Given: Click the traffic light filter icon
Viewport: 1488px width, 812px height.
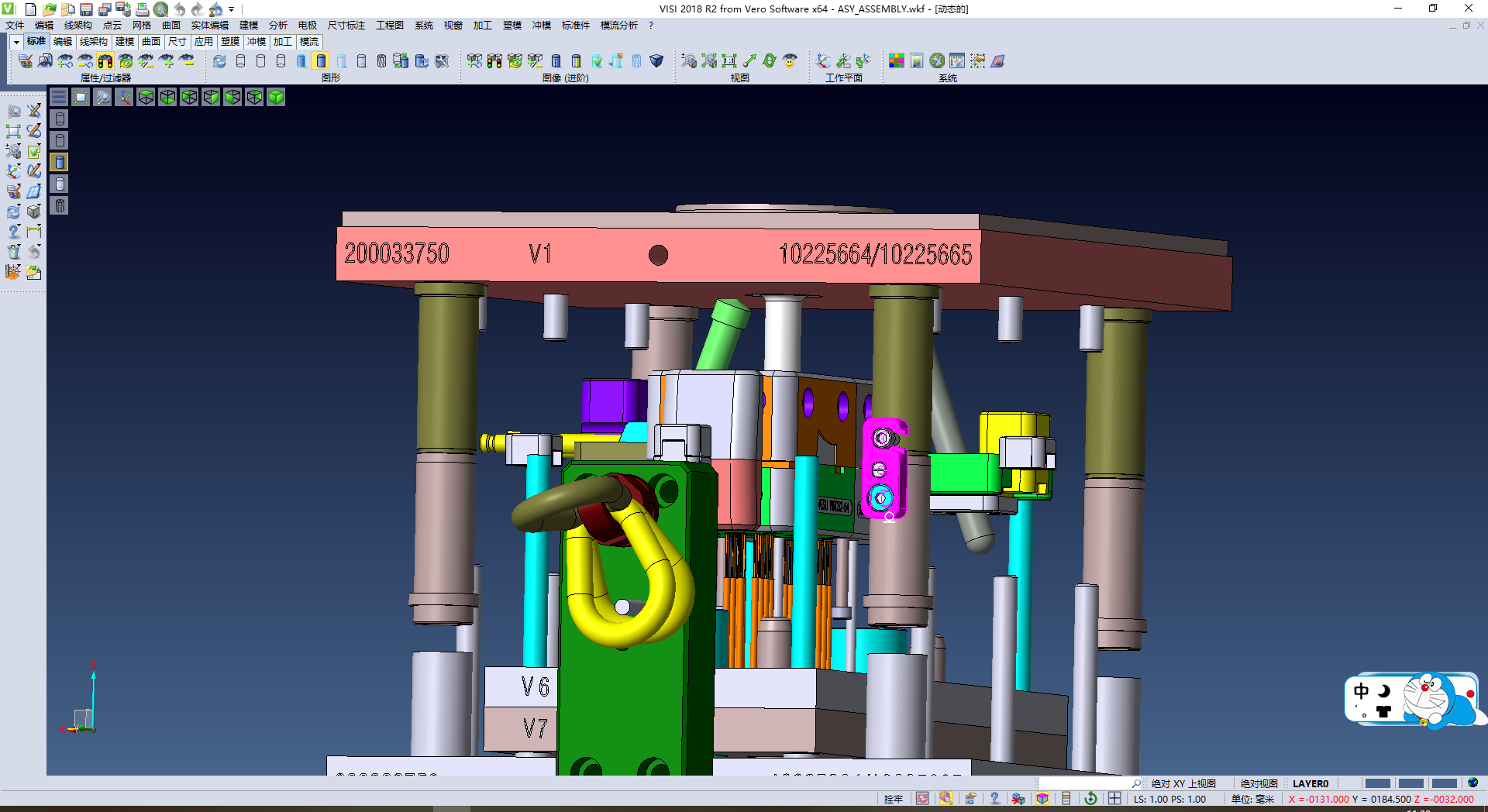Looking at the screenshot, I should 105,60.
